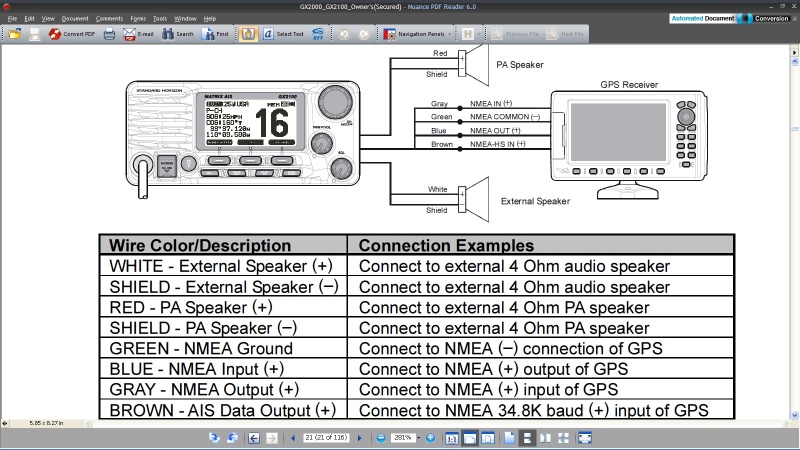Activate the Select Text tool
Image resolution: width=800 pixels, height=450 pixels.
(x=284, y=34)
